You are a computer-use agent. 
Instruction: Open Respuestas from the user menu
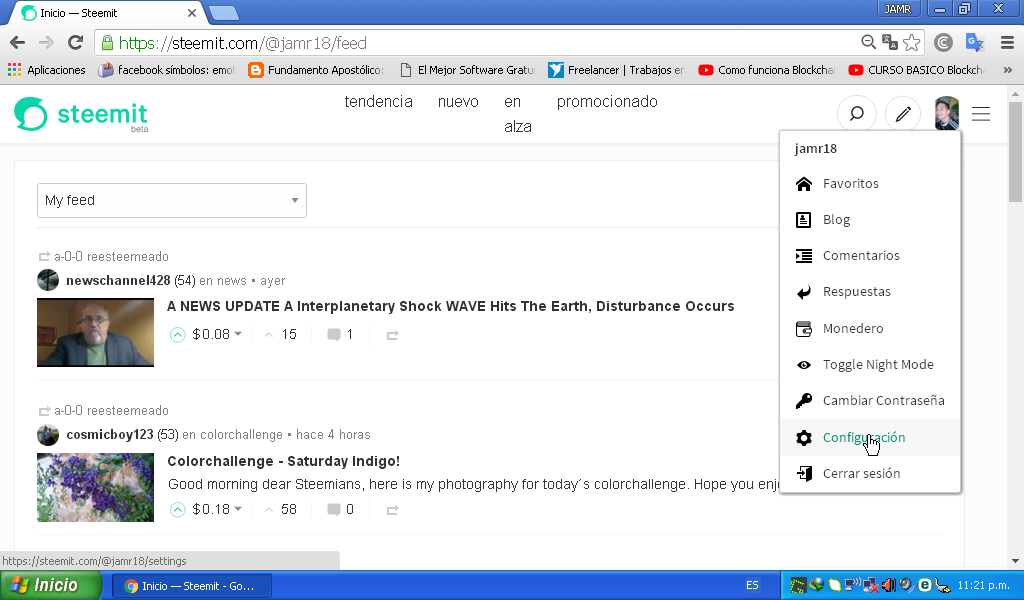pos(870,292)
